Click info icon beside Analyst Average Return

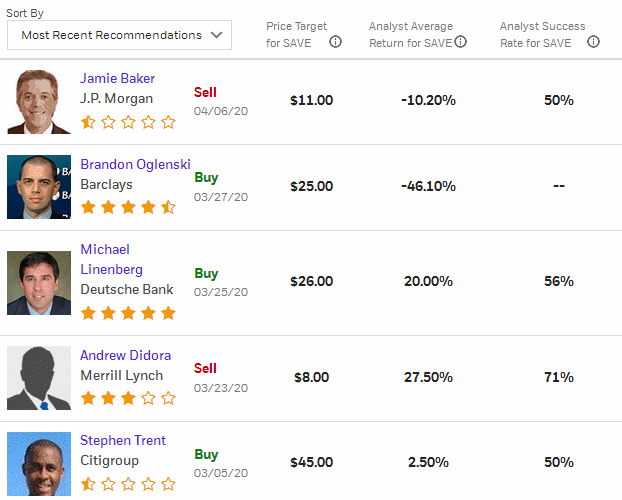[460, 42]
